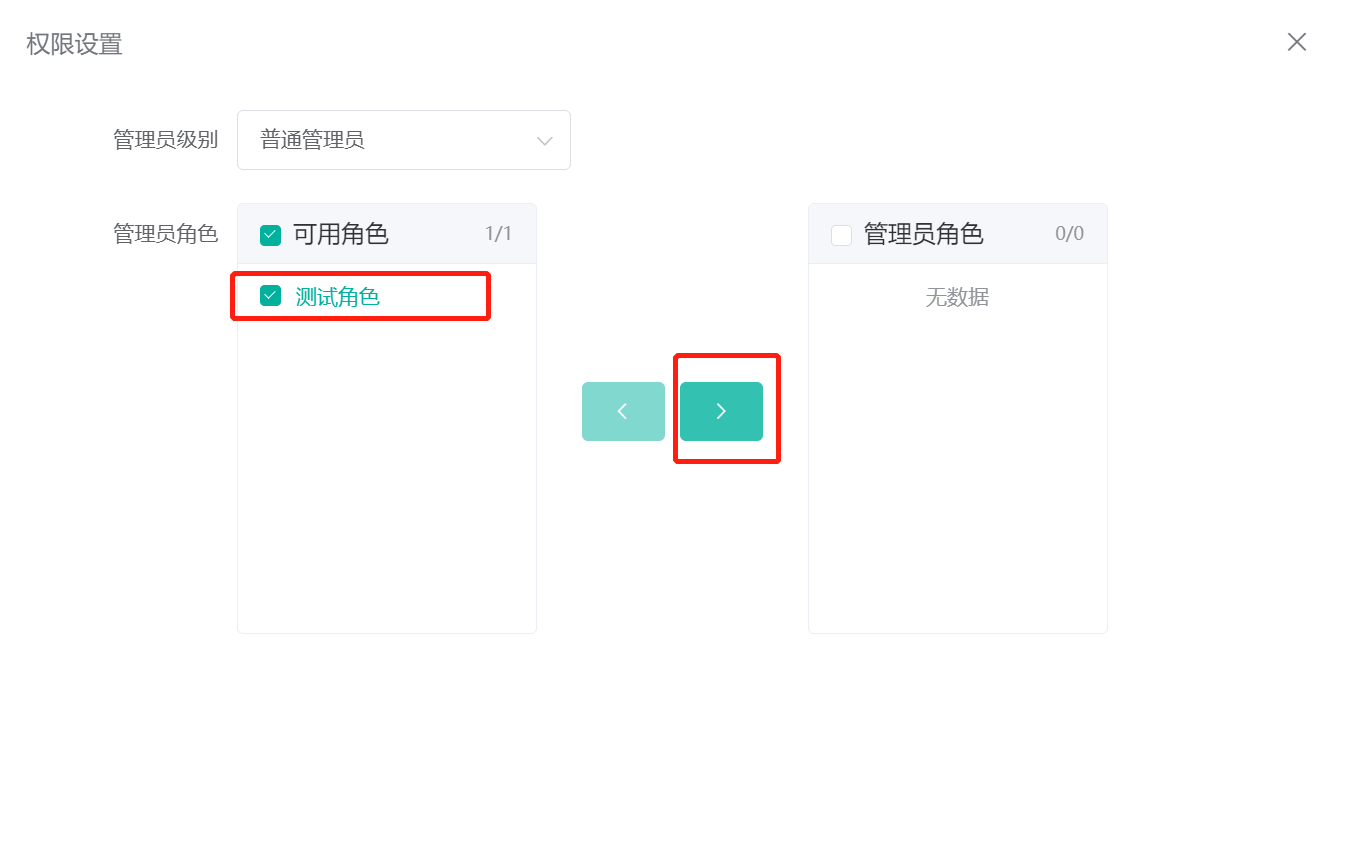Image resolution: width=1345 pixels, height=848 pixels.
Task: Click the 管理员级别 form label
Action: click(x=165, y=140)
